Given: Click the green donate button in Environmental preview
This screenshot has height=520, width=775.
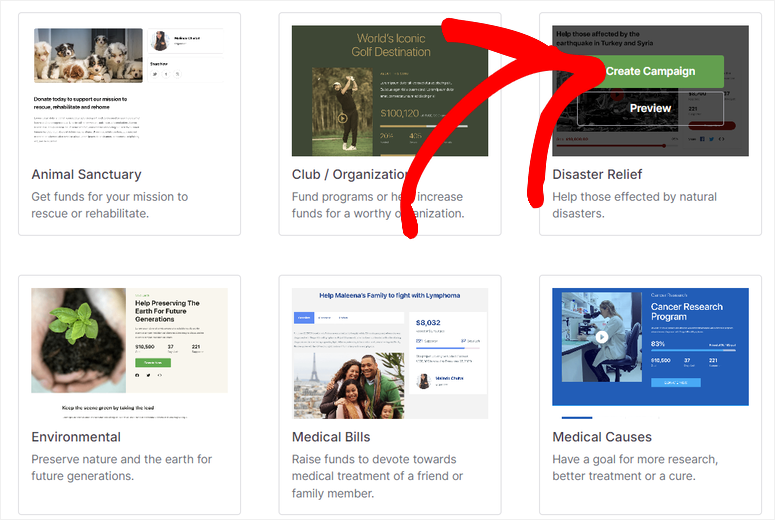Looking at the screenshot, I should [153, 363].
